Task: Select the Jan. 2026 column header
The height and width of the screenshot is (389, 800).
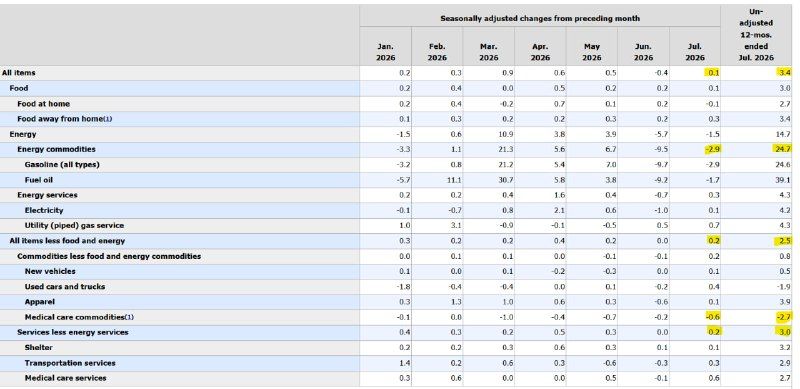Action: [385, 52]
